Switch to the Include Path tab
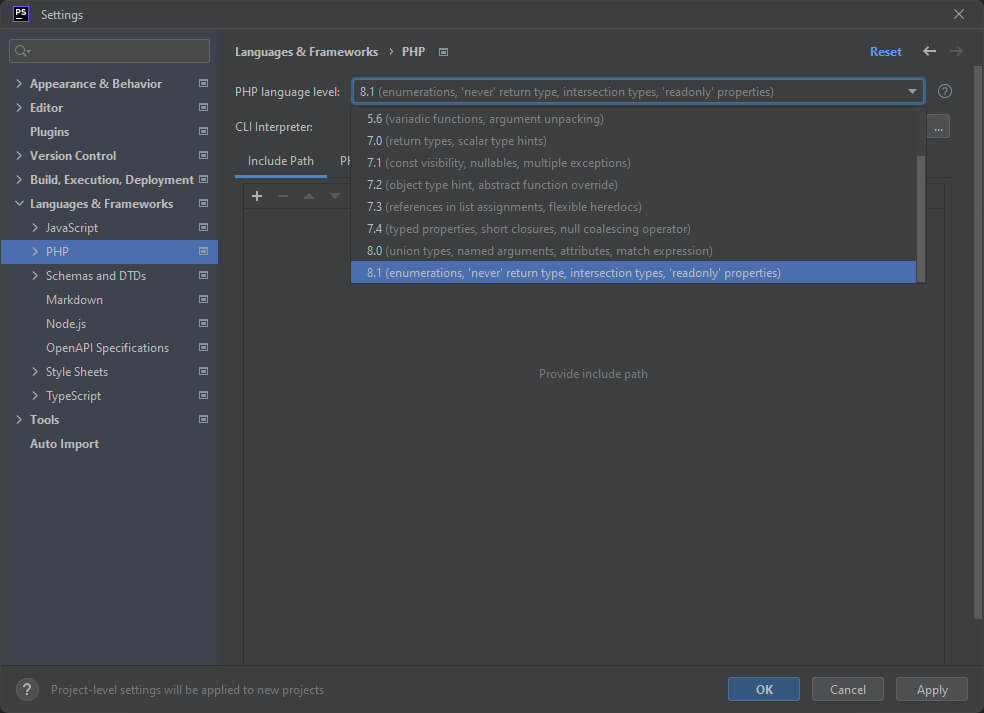This screenshot has height=713, width=984. coord(283,160)
